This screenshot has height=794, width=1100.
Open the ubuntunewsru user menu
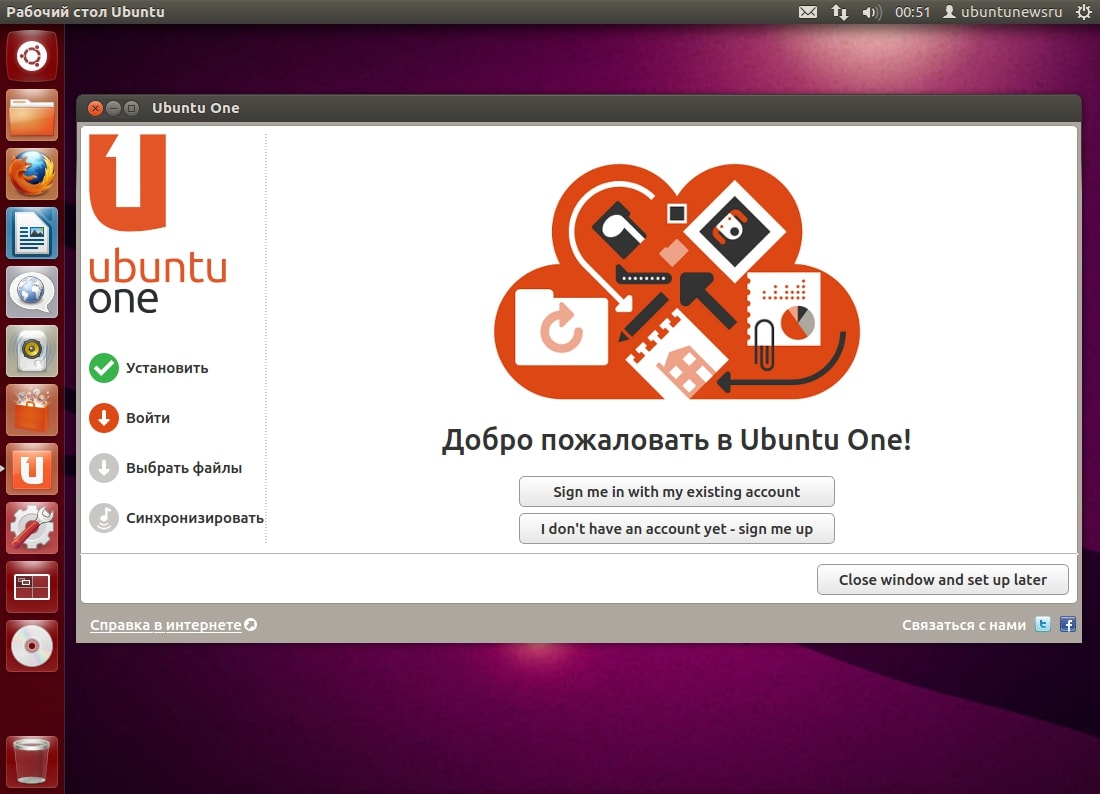coord(1002,12)
